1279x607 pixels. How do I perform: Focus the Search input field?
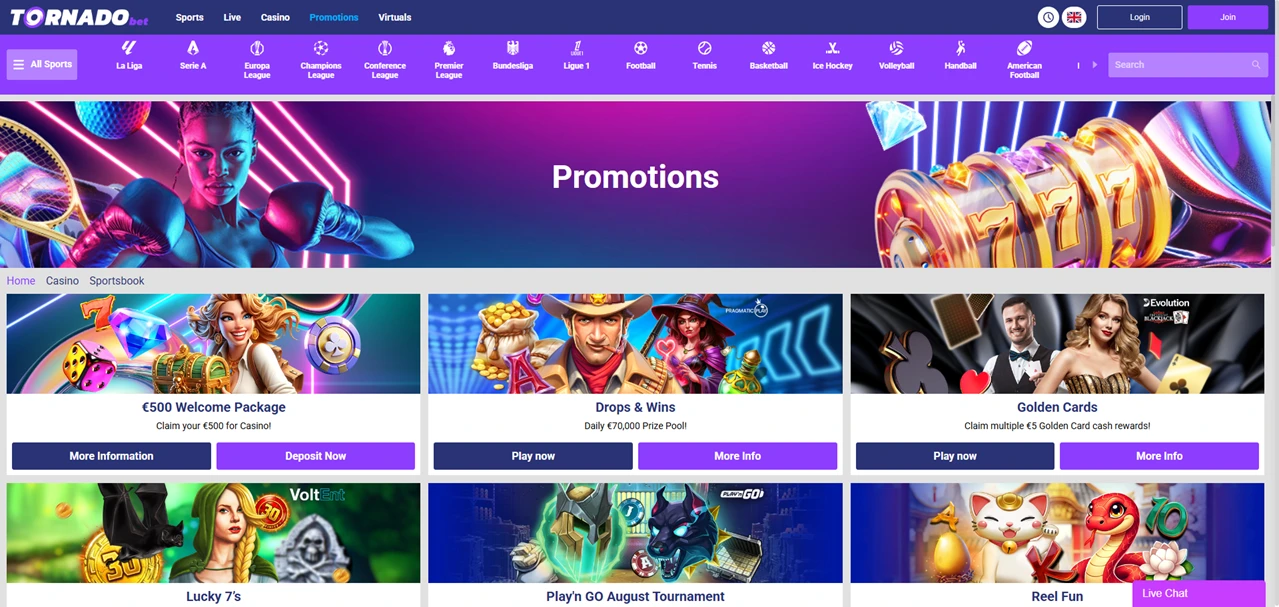click(1181, 64)
